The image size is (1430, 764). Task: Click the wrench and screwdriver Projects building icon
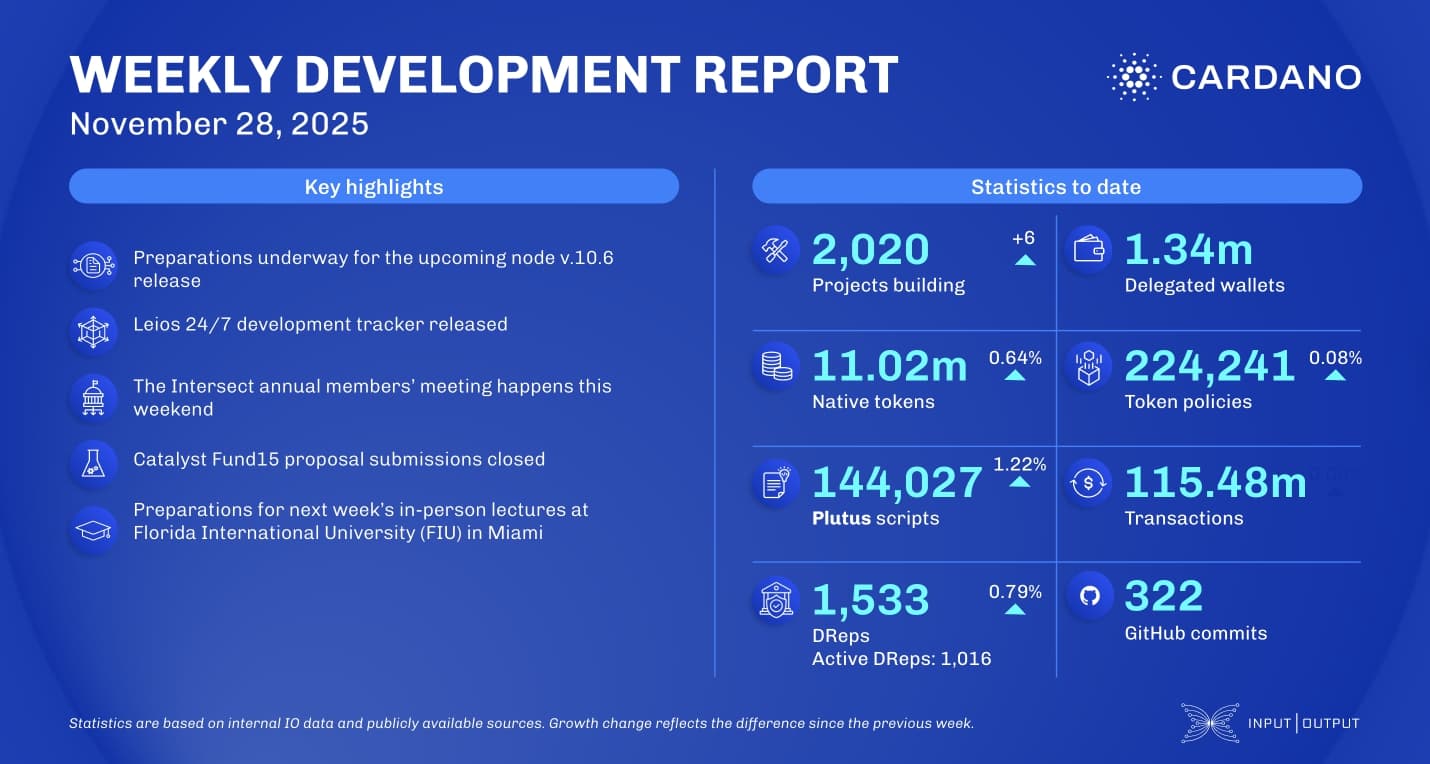774,249
